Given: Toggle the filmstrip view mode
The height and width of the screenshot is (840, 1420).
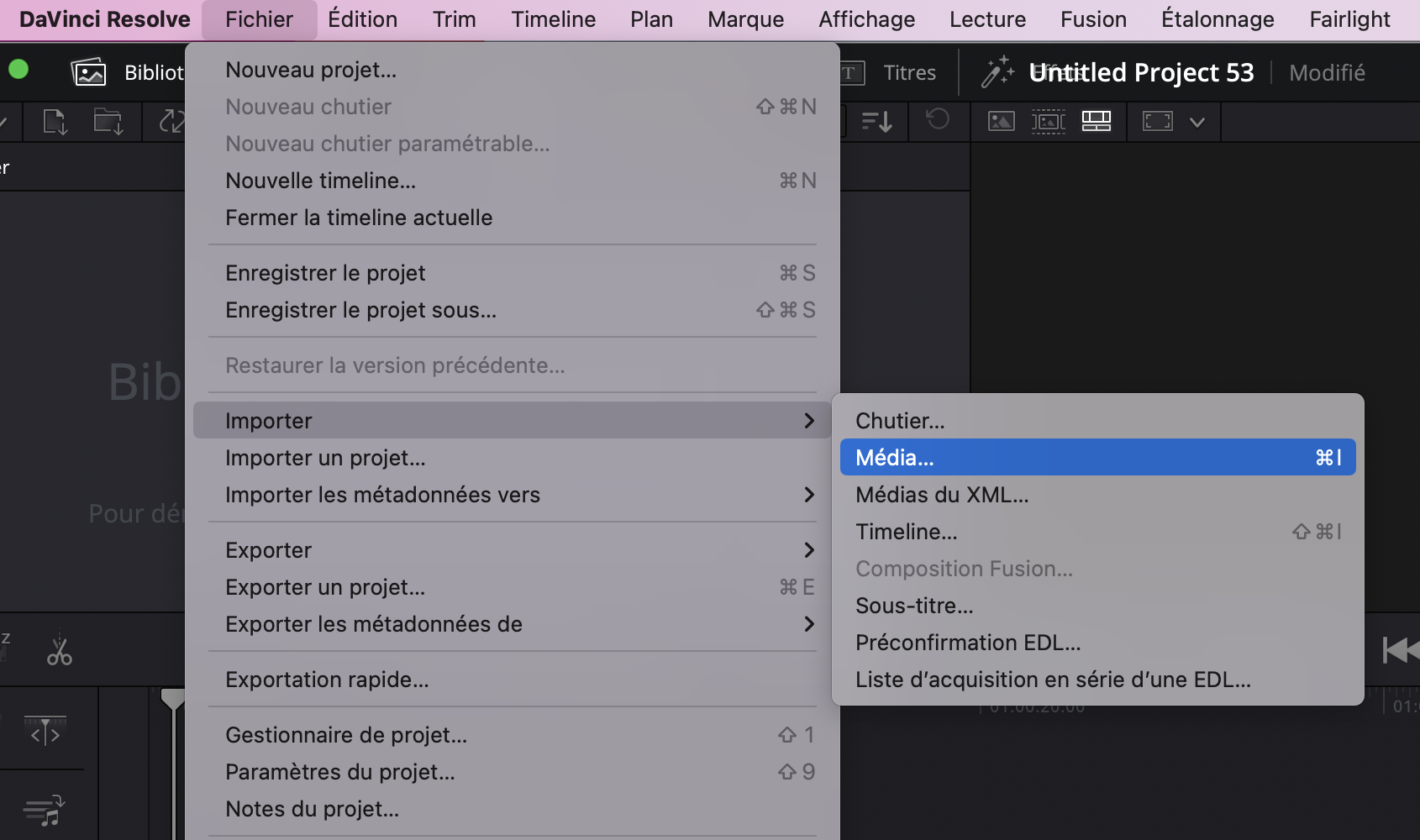Looking at the screenshot, I should (1049, 121).
